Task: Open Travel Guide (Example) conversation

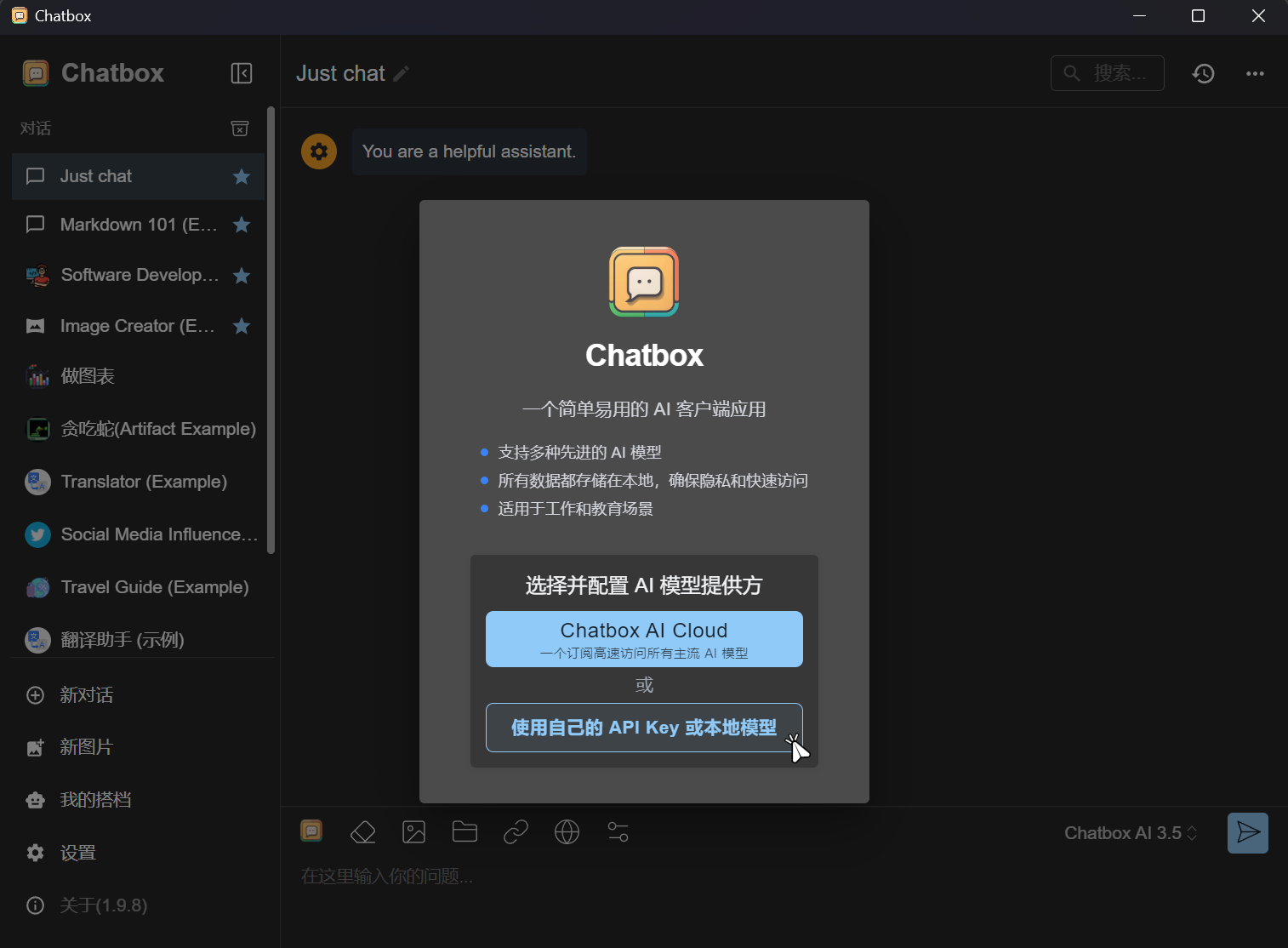Action: (x=138, y=587)
